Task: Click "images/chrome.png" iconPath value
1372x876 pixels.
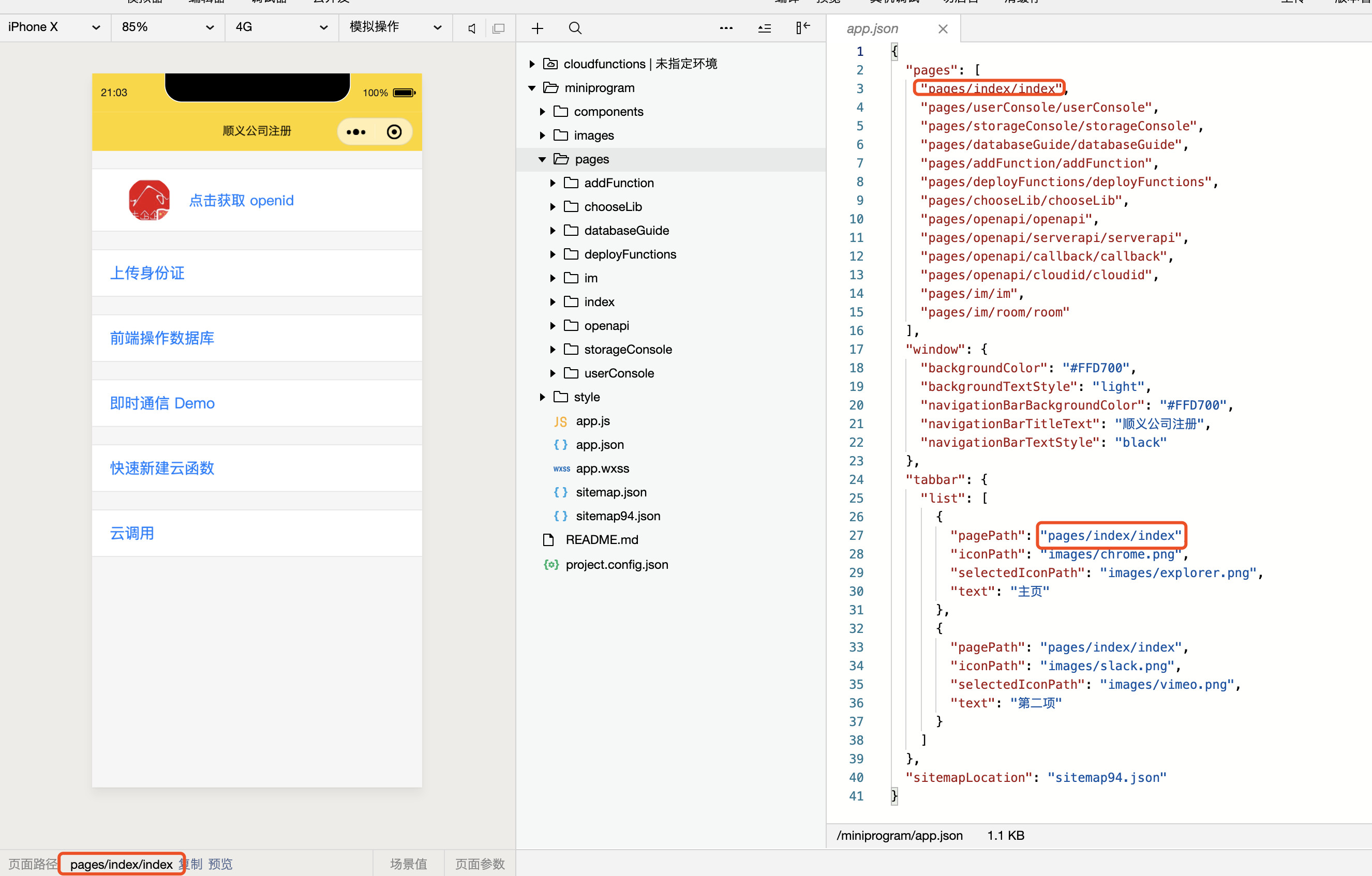Action: coord(1111,554)
